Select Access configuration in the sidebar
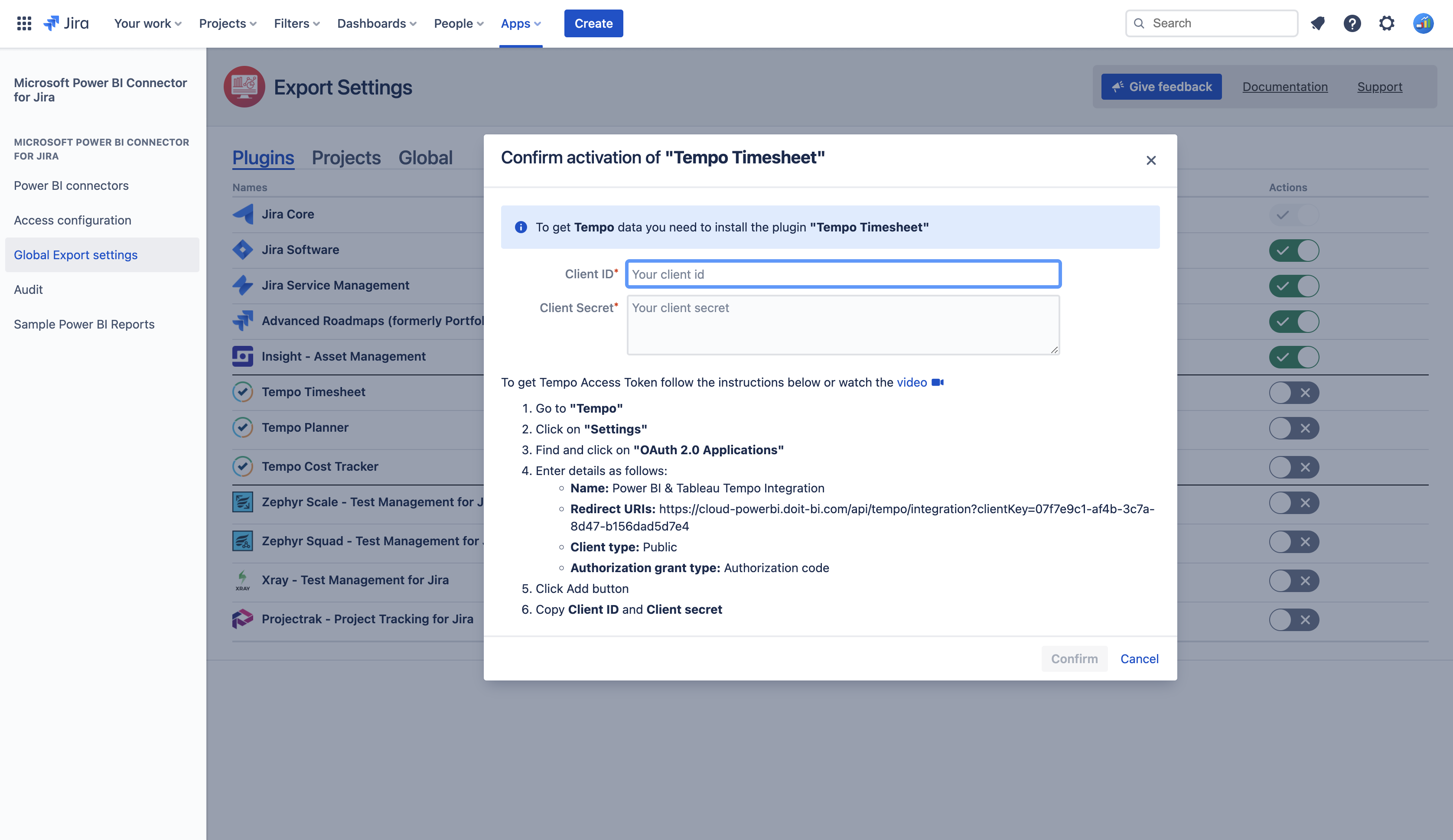The width and height of the screenshot is (1453, 840). coord(73,220)
